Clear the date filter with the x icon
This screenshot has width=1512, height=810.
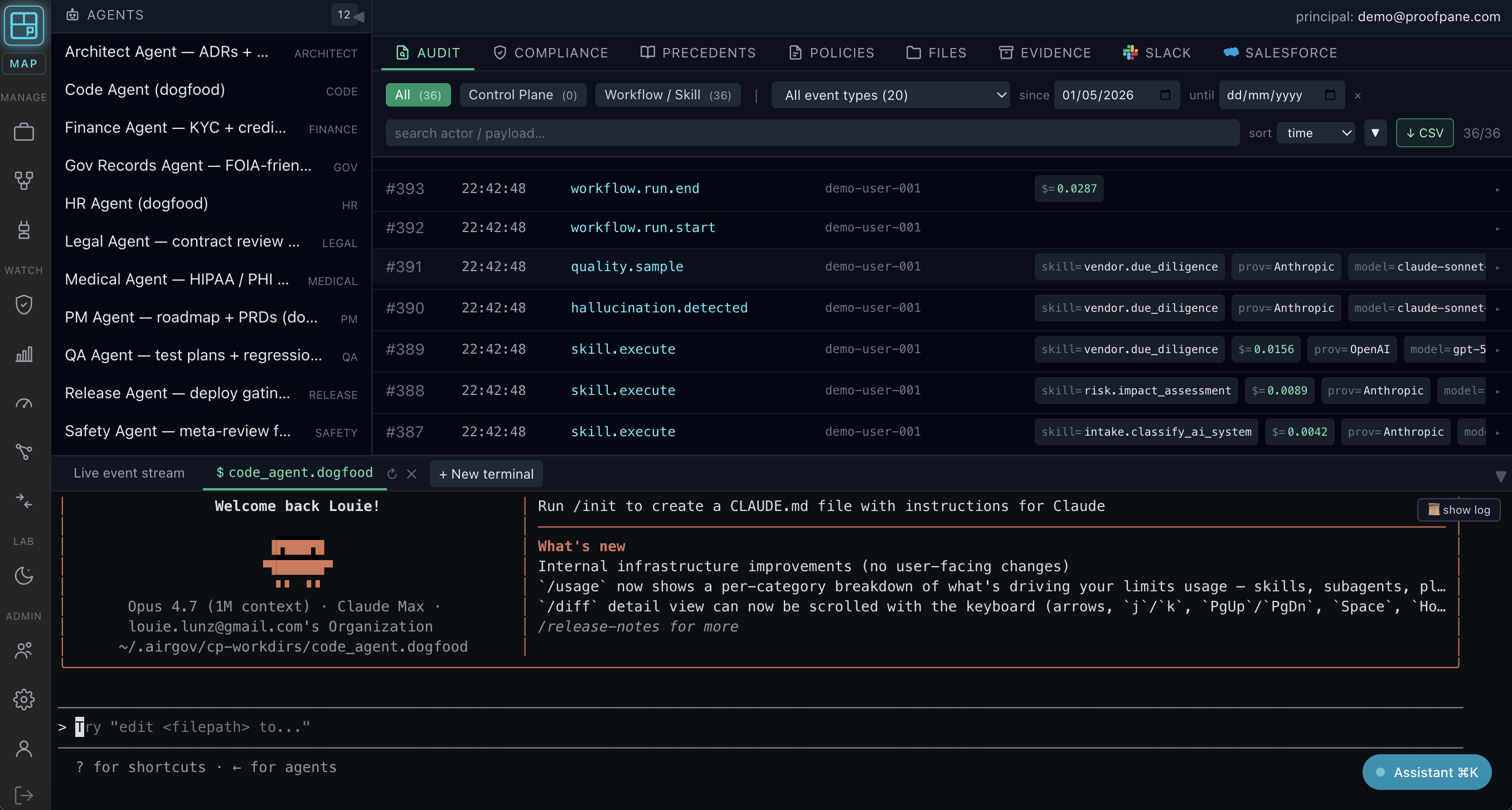tap(1357, 95)
